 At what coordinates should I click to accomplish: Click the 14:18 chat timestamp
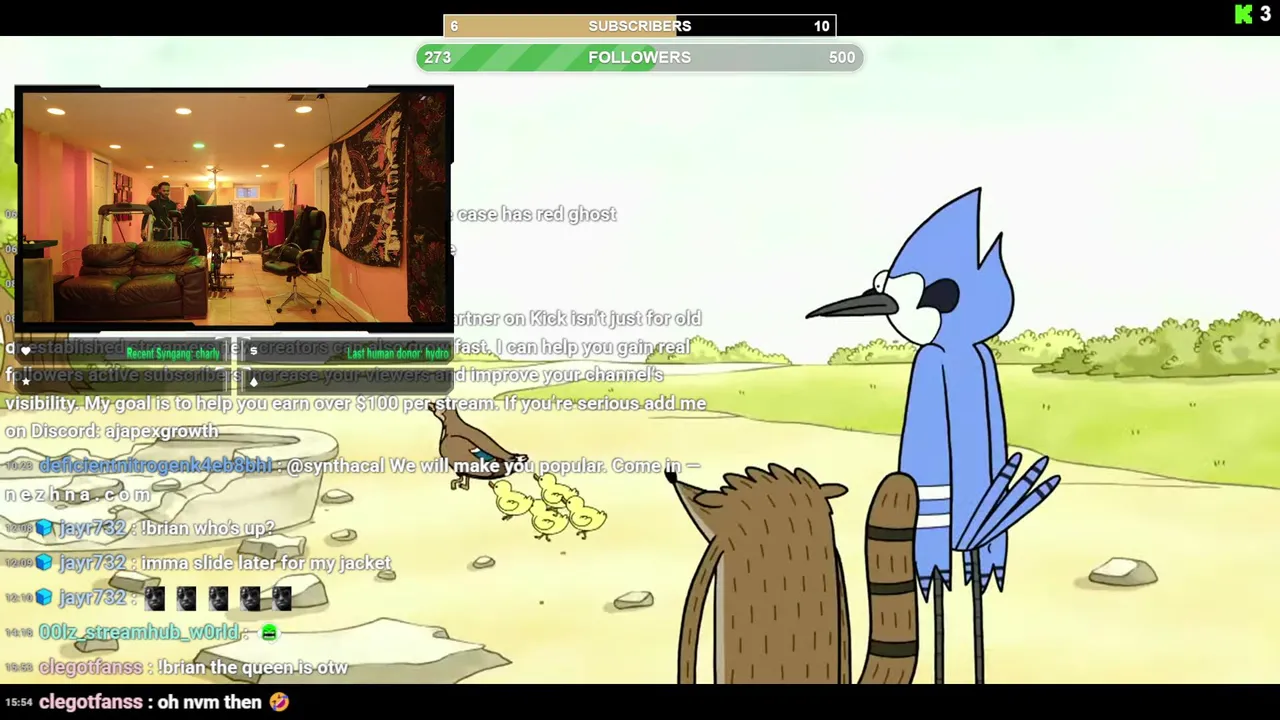(x=19, y=633)
